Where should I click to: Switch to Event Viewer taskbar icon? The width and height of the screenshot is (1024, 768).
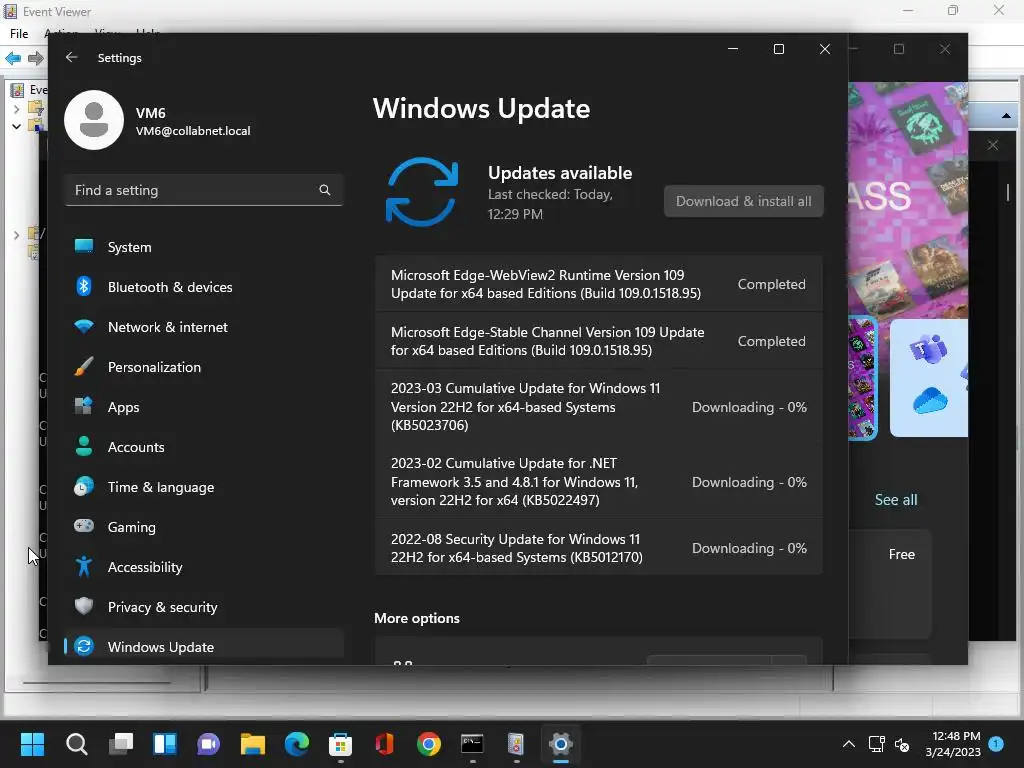(x=517, y=744)
